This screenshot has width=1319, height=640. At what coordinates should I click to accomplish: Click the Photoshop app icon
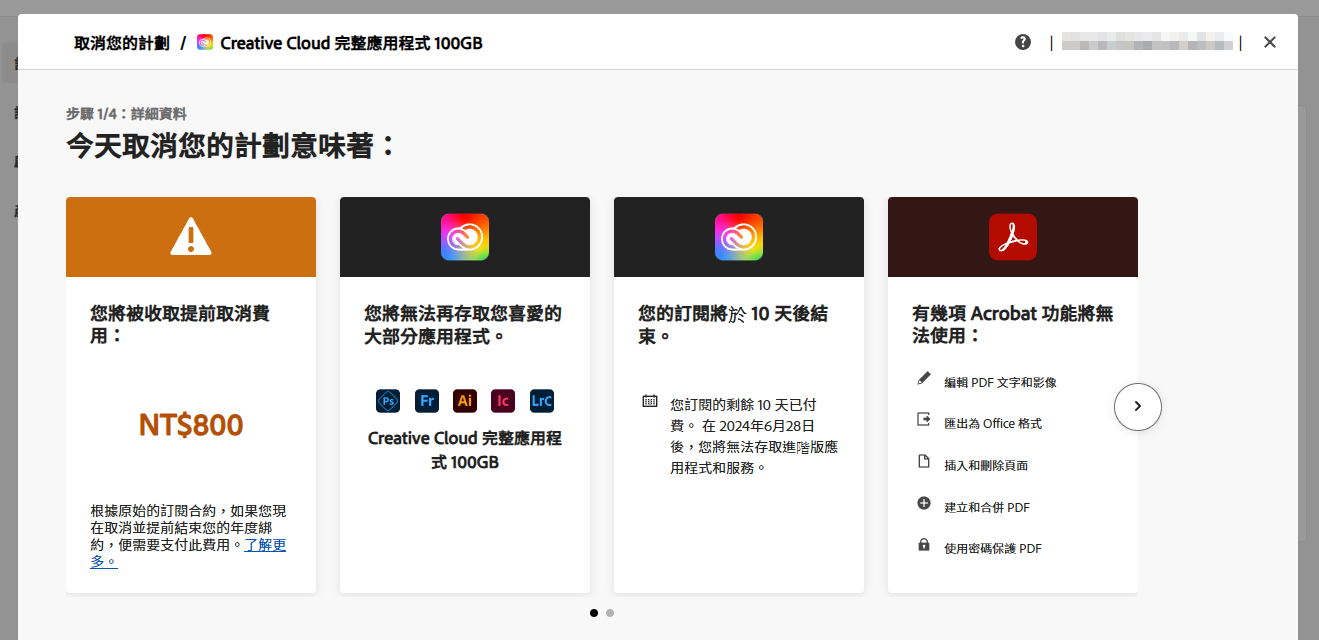click(388, 401)
